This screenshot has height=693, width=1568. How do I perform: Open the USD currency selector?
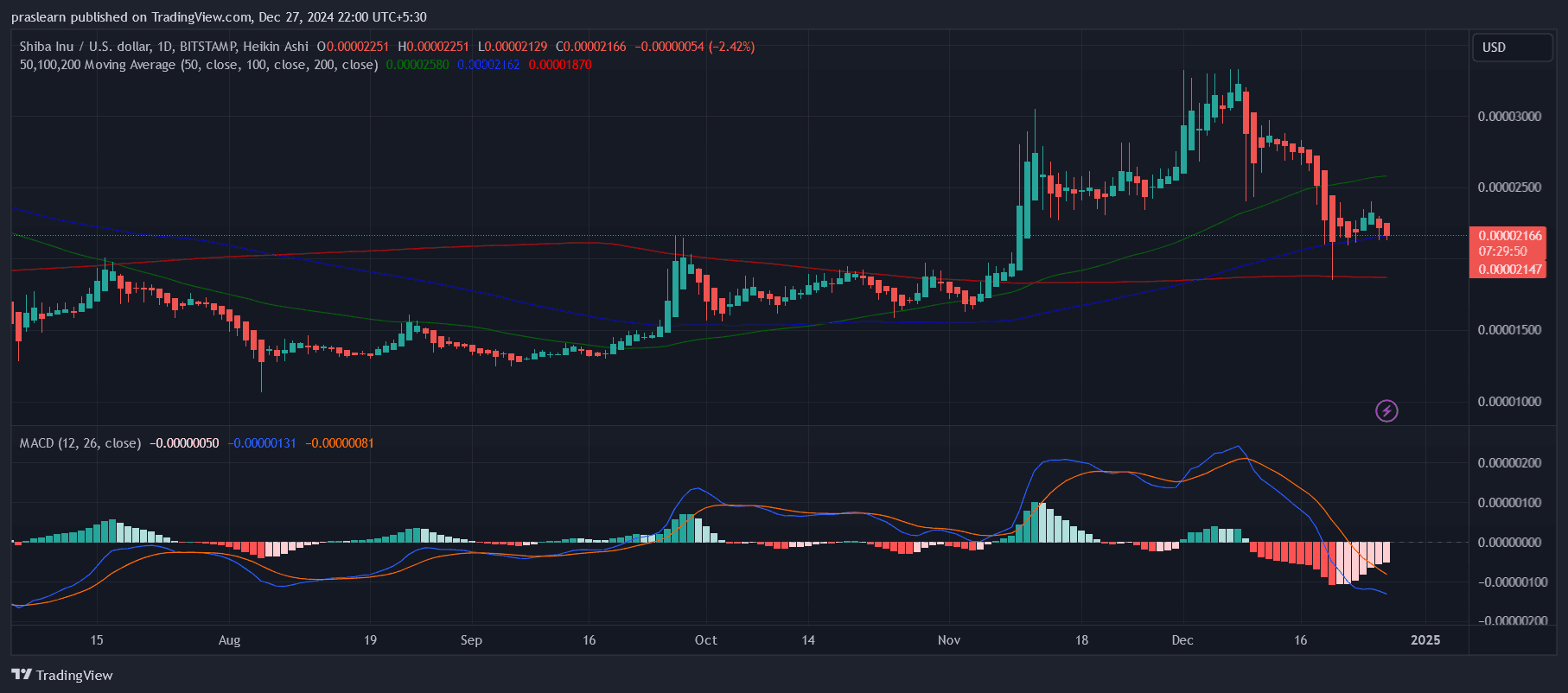[1512, 48]
